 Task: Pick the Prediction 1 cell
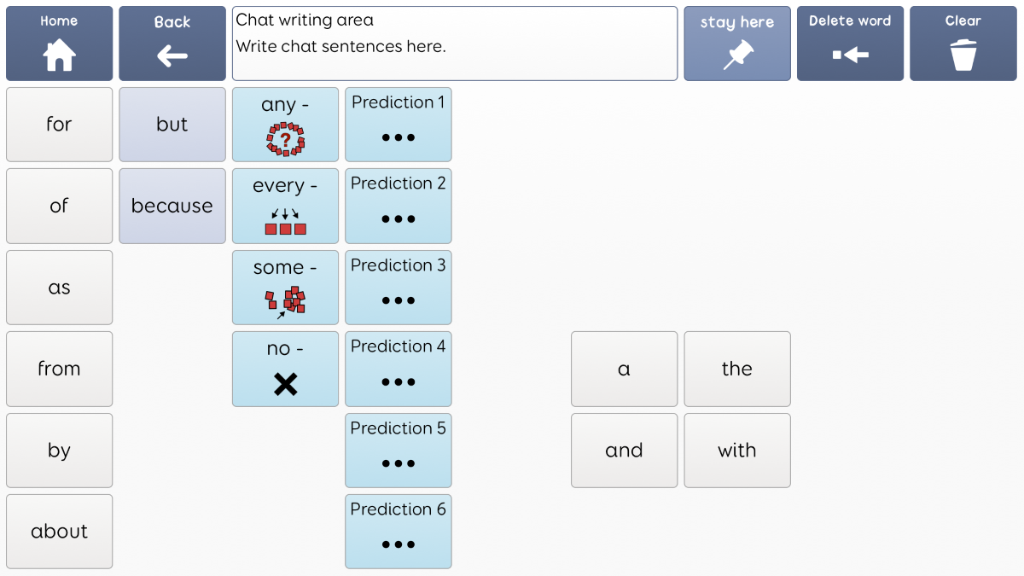tap(398, 124)
